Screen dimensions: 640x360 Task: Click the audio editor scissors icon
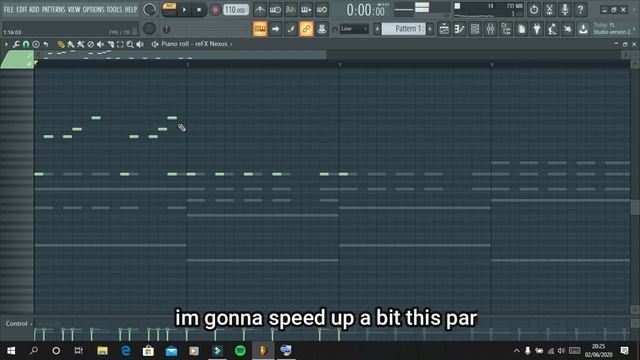tap(549, 10)
